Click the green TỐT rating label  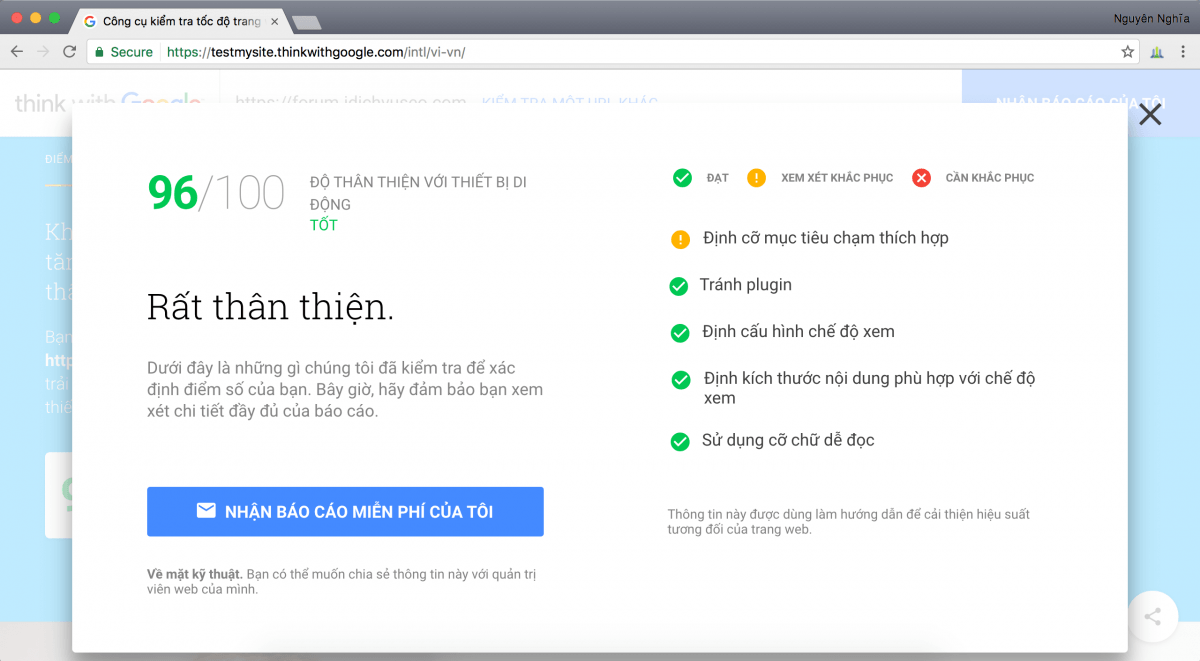(324, 225)
